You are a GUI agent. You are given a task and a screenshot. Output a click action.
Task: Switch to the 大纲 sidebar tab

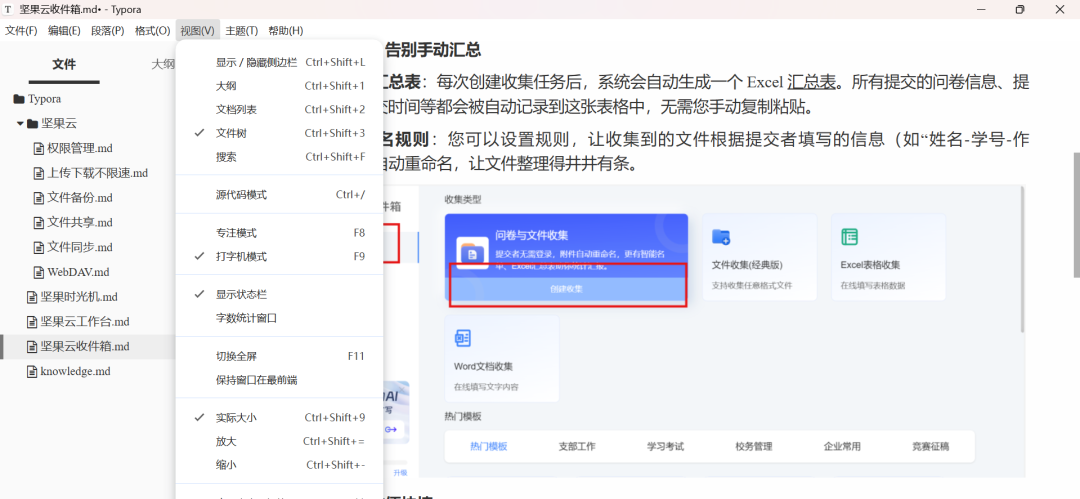click(163, 64)
